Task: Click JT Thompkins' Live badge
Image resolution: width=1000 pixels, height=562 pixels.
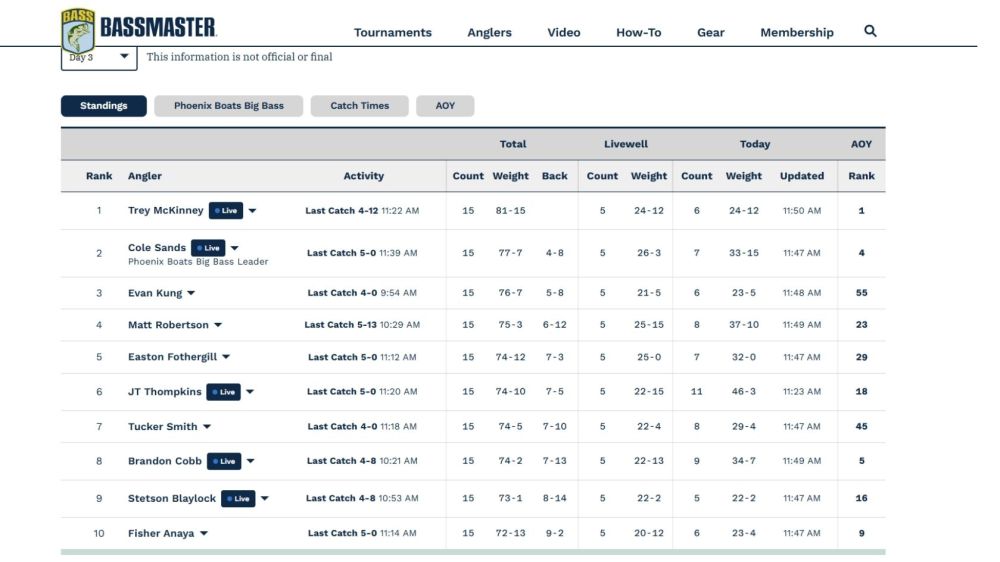Action: (x=223, y=392)
